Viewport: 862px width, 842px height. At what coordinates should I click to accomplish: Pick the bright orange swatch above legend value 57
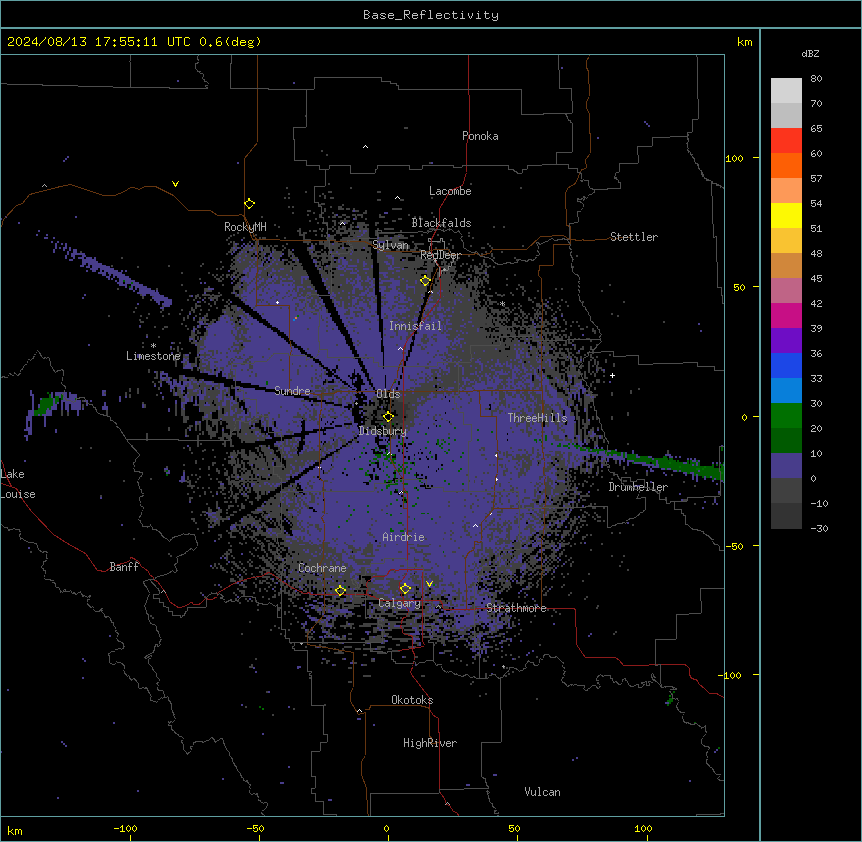click(786, 165)
